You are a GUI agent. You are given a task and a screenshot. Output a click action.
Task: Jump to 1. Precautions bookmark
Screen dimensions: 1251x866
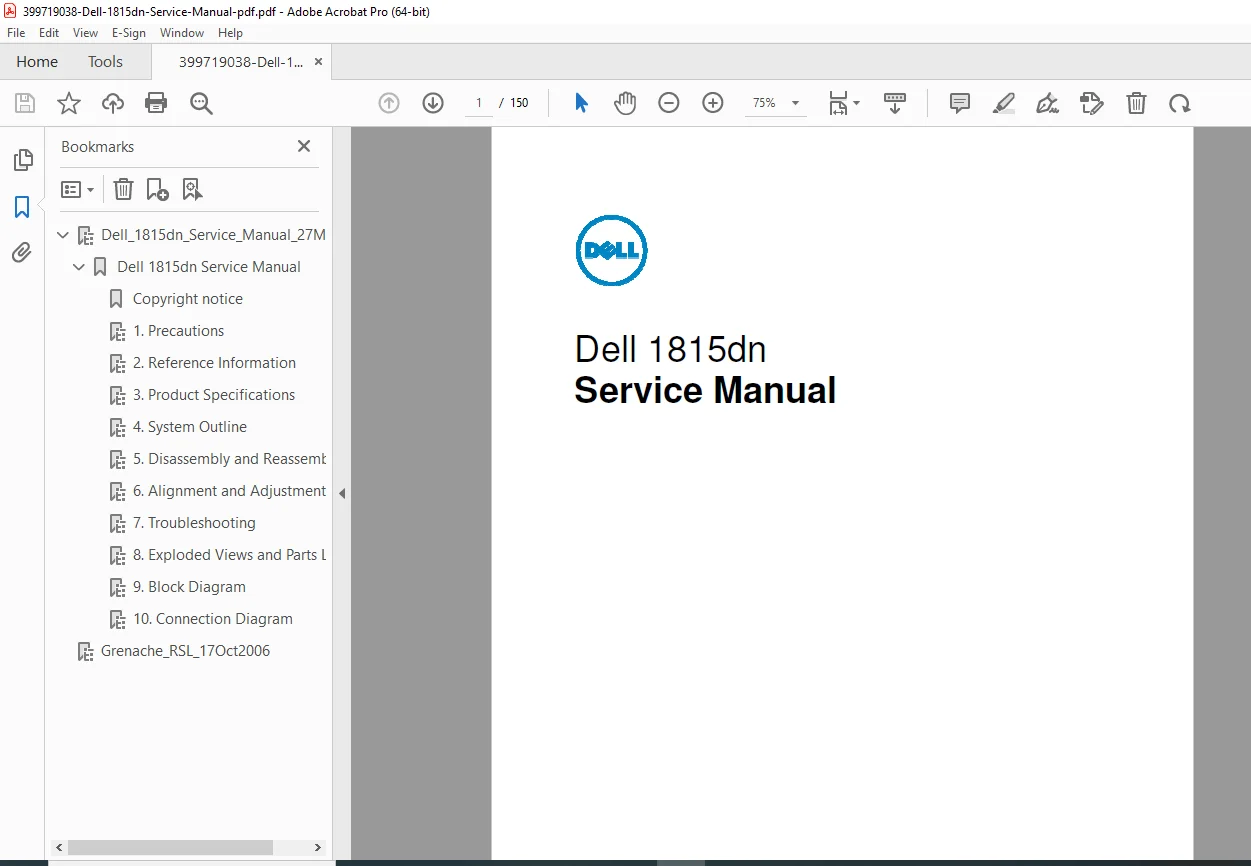click(x=178, y=331)
